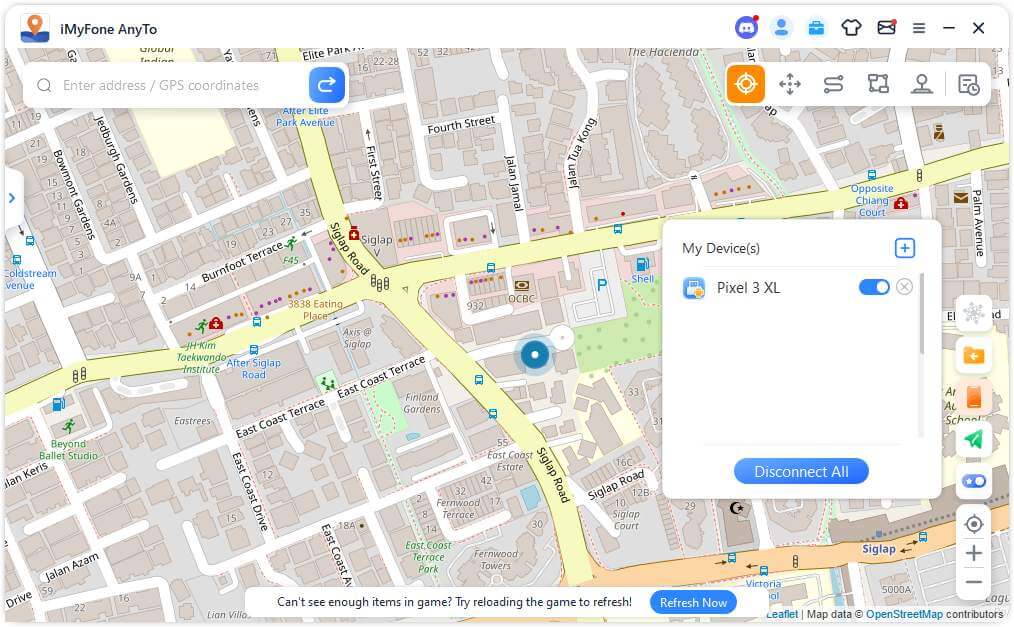This screenshot has width=1014, height=627.
Task: Activate the Joystick mode icon
Action: point(922,84)
